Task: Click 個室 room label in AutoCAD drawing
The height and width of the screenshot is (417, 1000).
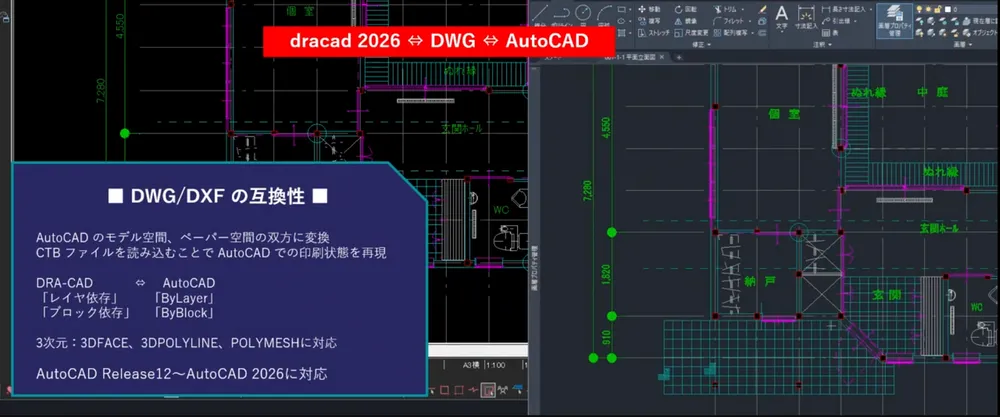Action: pyautogui.click(x=784, y=114)
